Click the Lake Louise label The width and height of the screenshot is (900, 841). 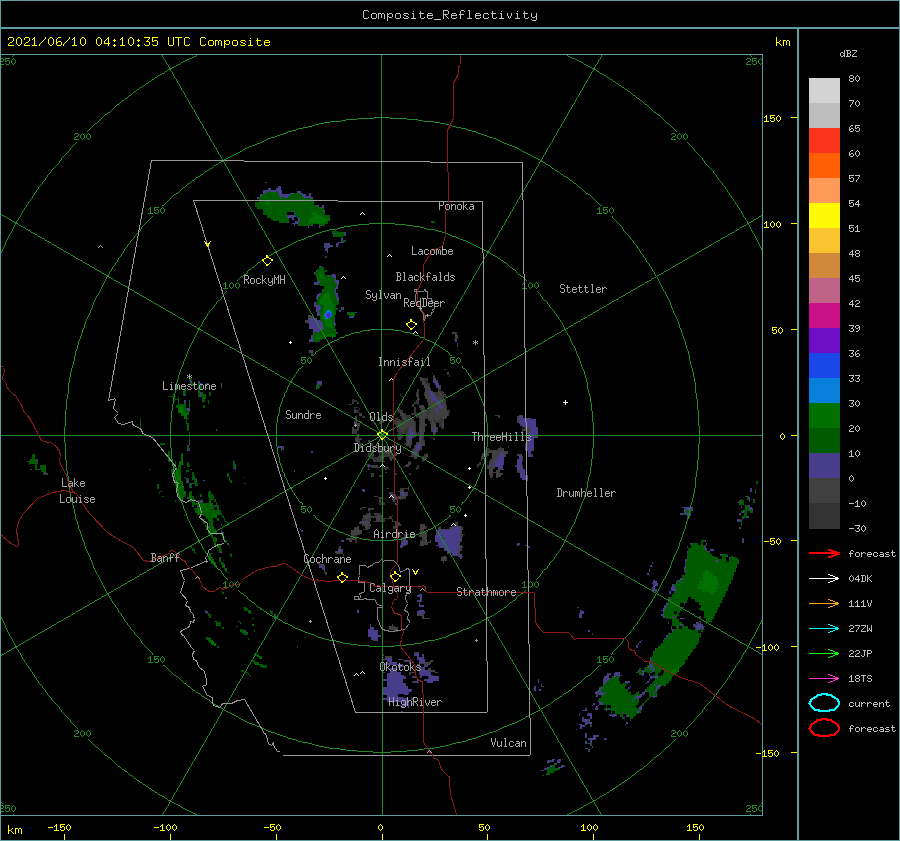[77, 491]
